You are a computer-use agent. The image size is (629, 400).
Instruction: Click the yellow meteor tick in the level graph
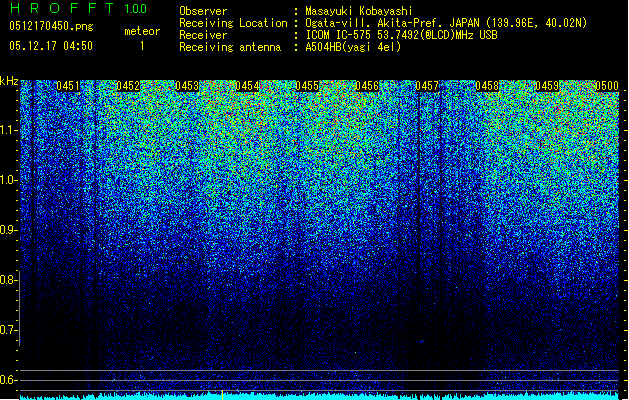[x=222, y=395]
